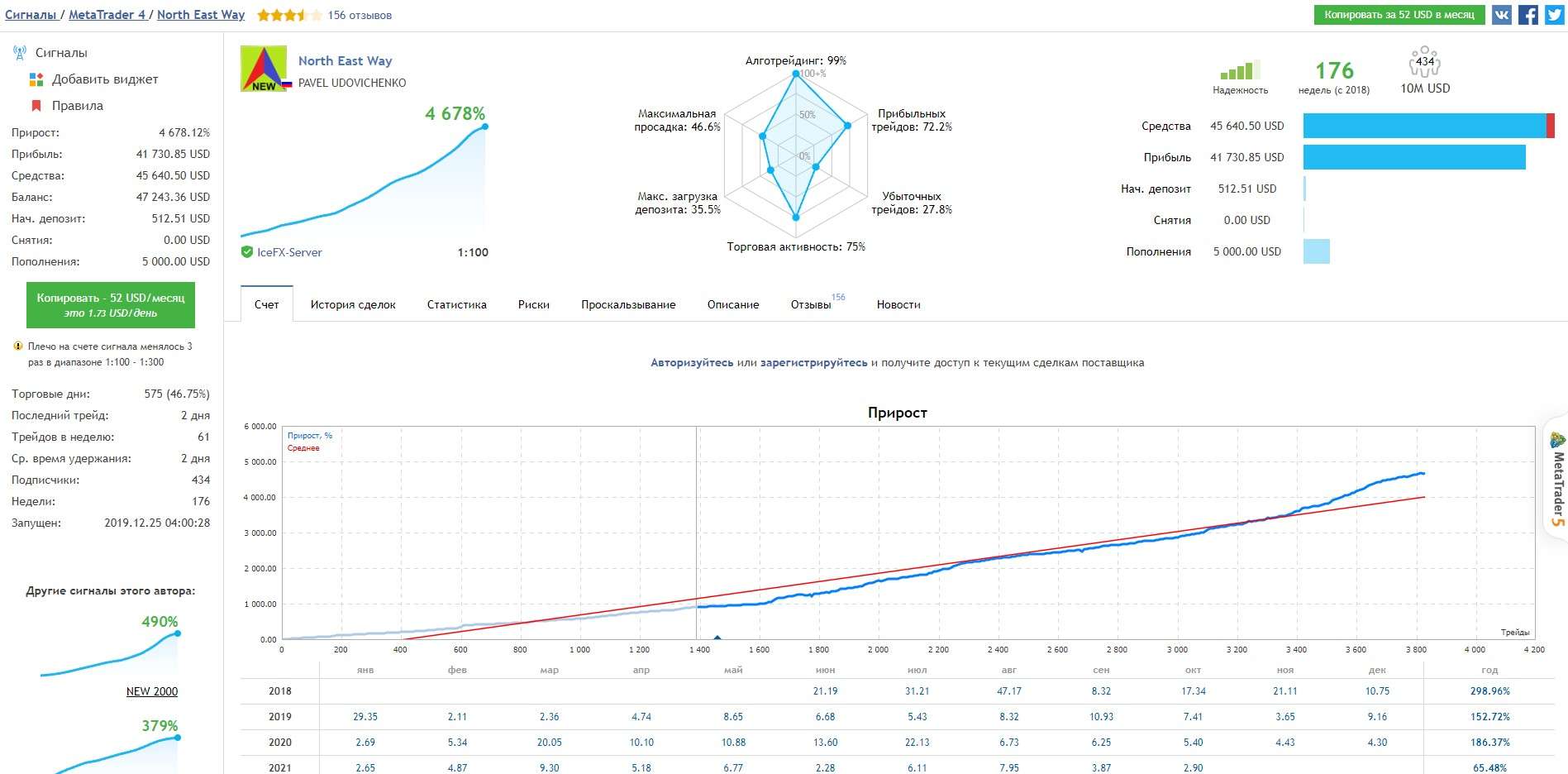The image size is (1568, 774).
Task: Click the triangle marker on chart axis
Action: pos(717,637)
